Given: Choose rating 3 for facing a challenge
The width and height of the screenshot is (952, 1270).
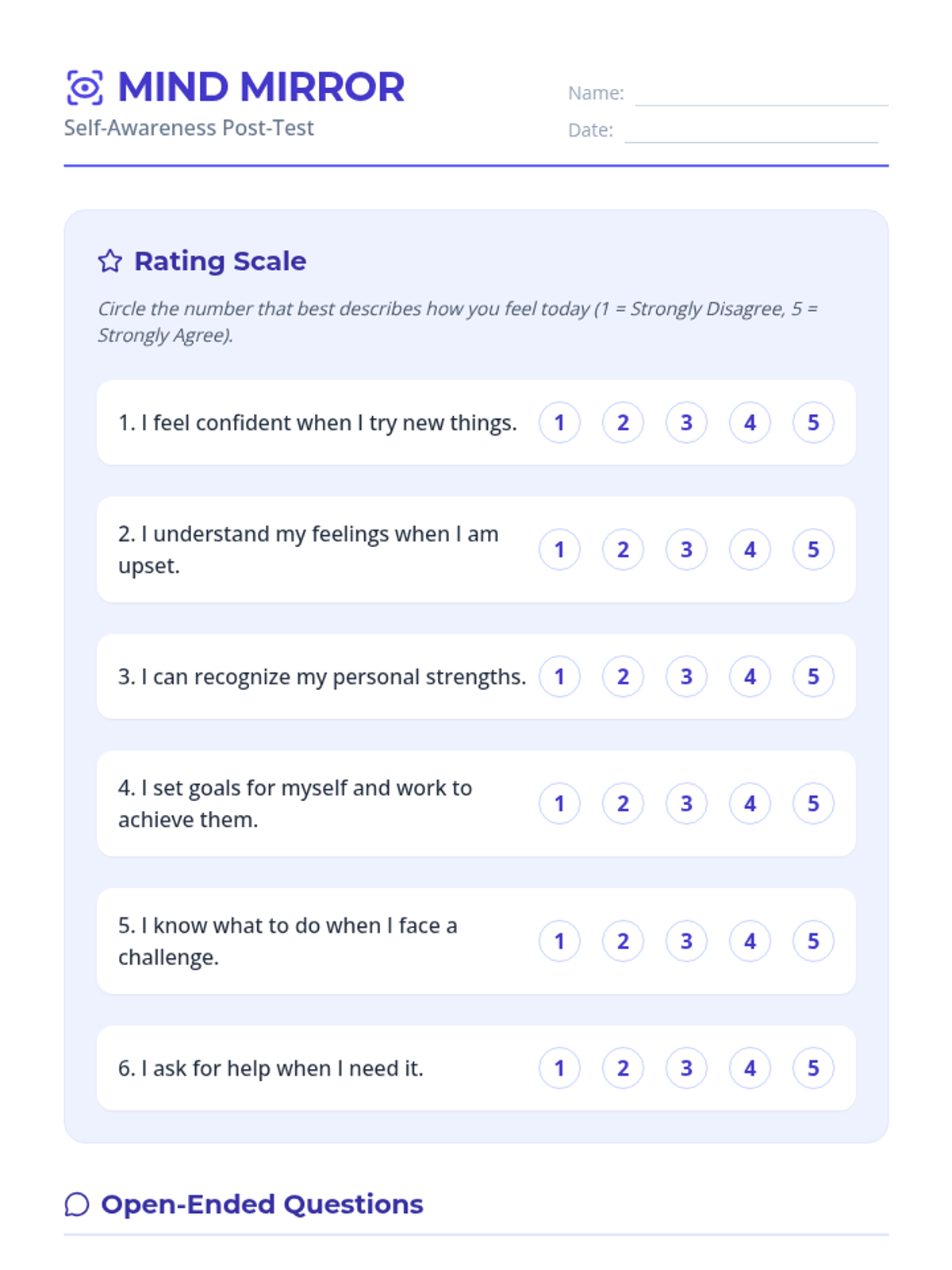Looking at the screenshot, I should tap(686, 941).
